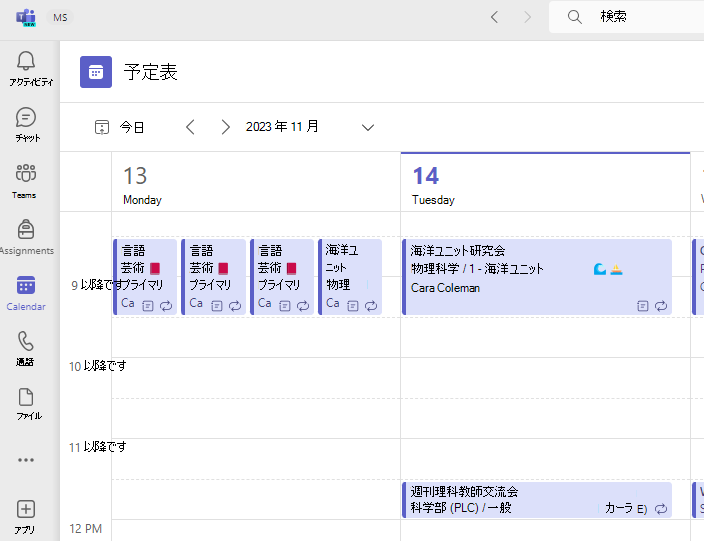This screenshot has width=704, height=541.
Task: Click 物理科学 / 1 - 海洋ユニット channel text
Action: [x=477, y=268]
